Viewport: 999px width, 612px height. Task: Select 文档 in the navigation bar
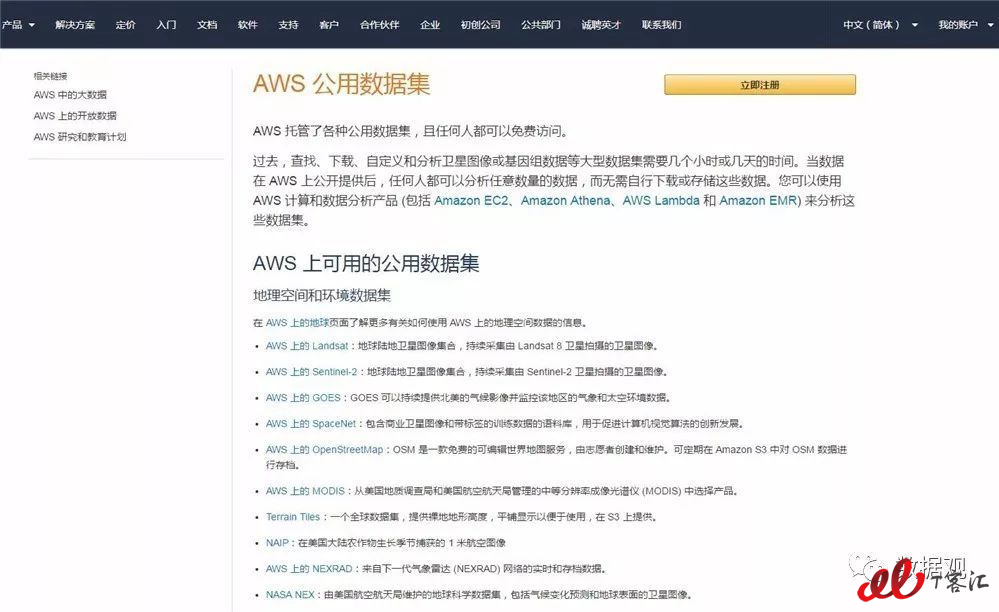click(x=207, y=25)
